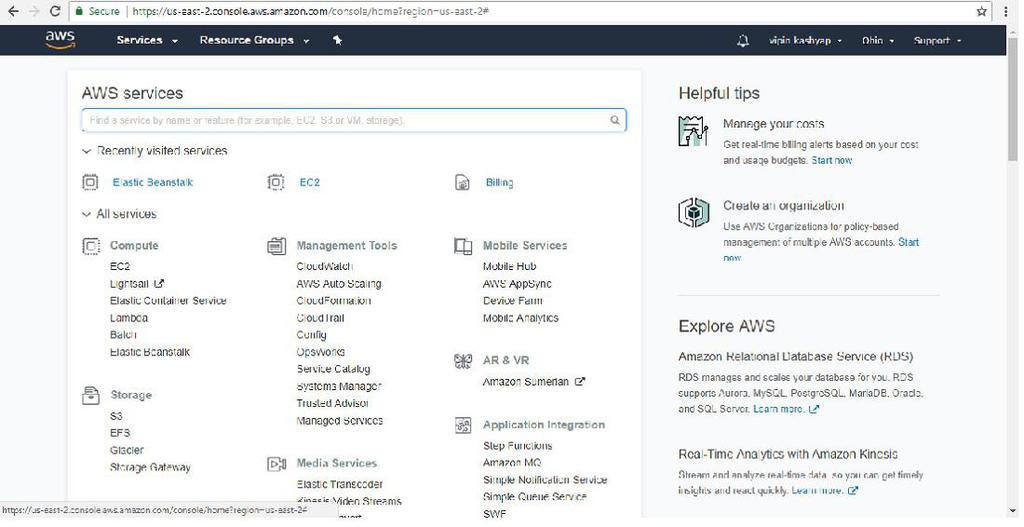
Task: Click the Manage your costs icon
Action: coord(693,131)
